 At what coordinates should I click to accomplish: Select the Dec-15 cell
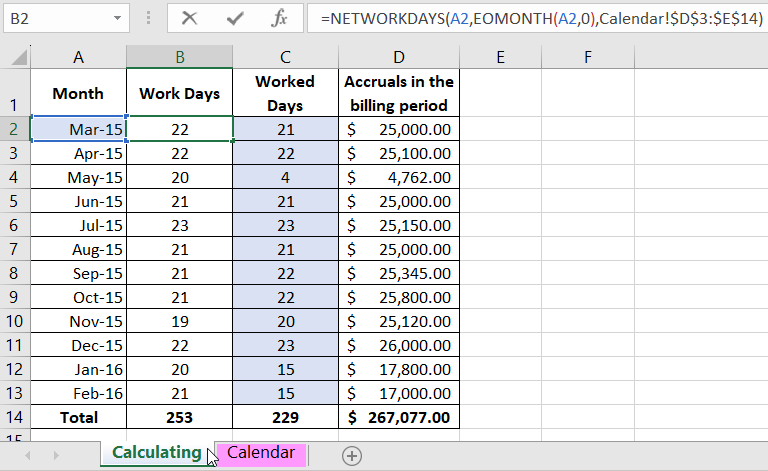tap(78, 345)
